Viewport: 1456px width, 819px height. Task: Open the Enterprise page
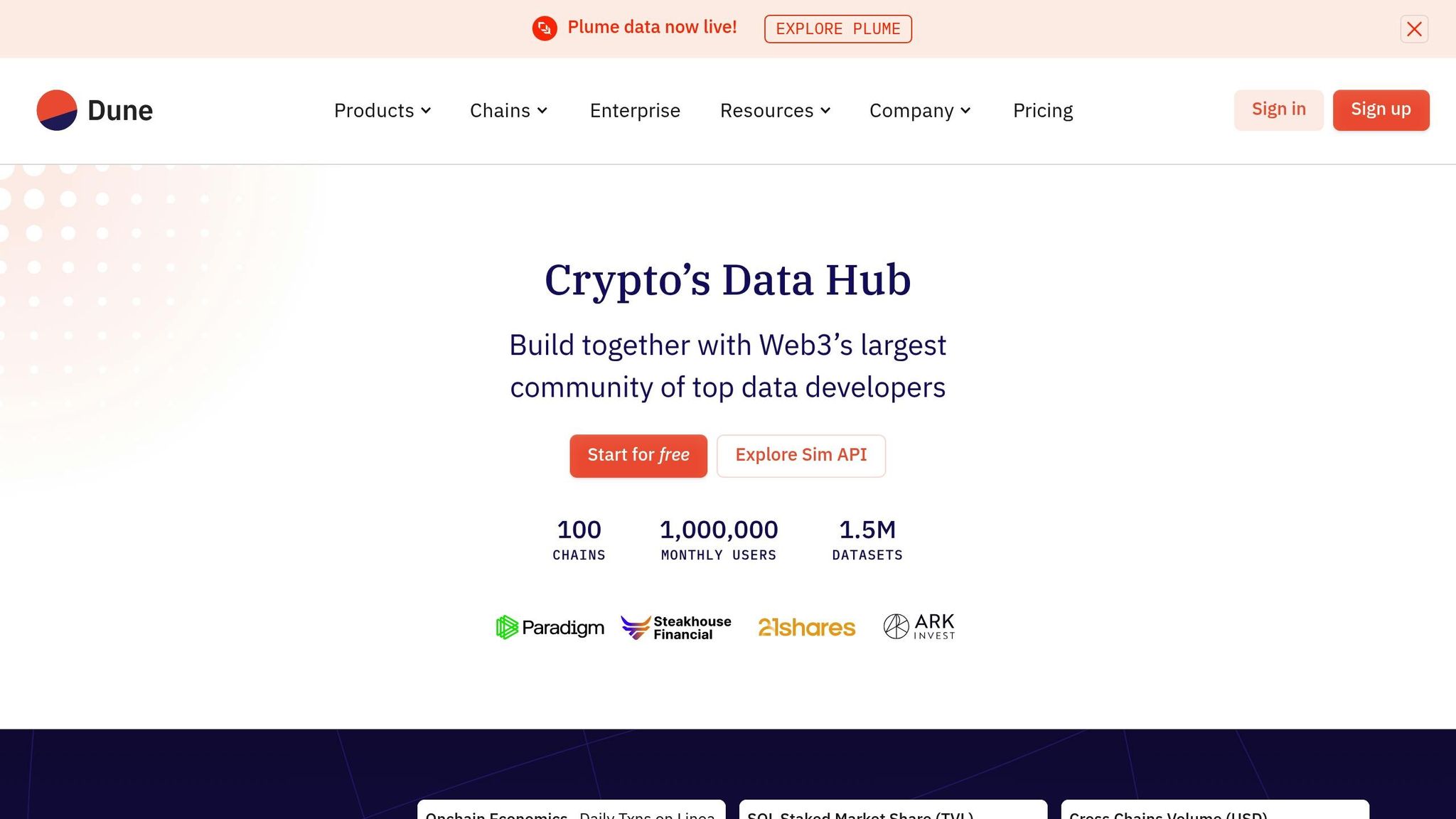(635, 111)
